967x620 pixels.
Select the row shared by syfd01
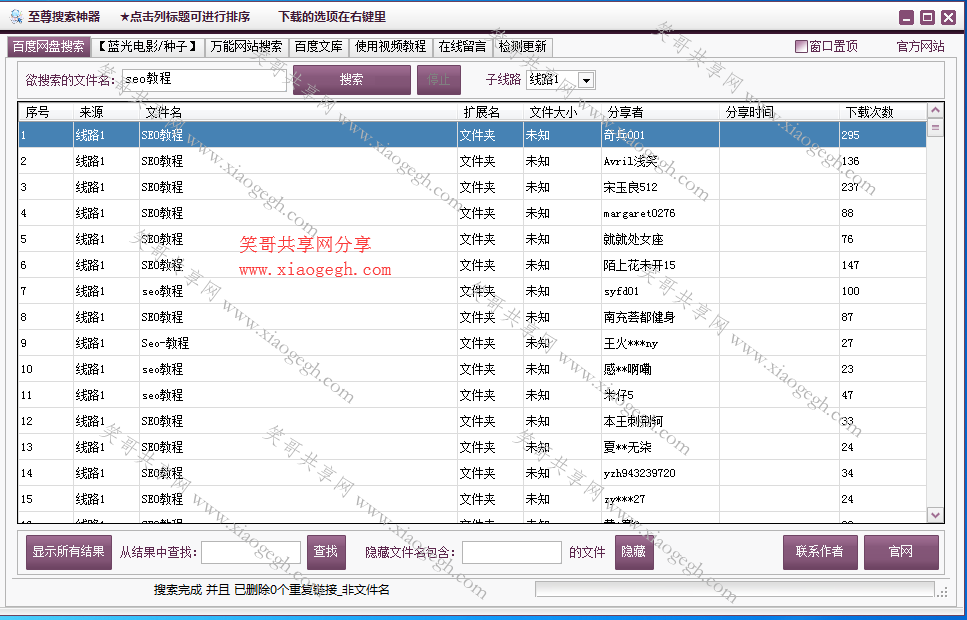coord(472,291)
